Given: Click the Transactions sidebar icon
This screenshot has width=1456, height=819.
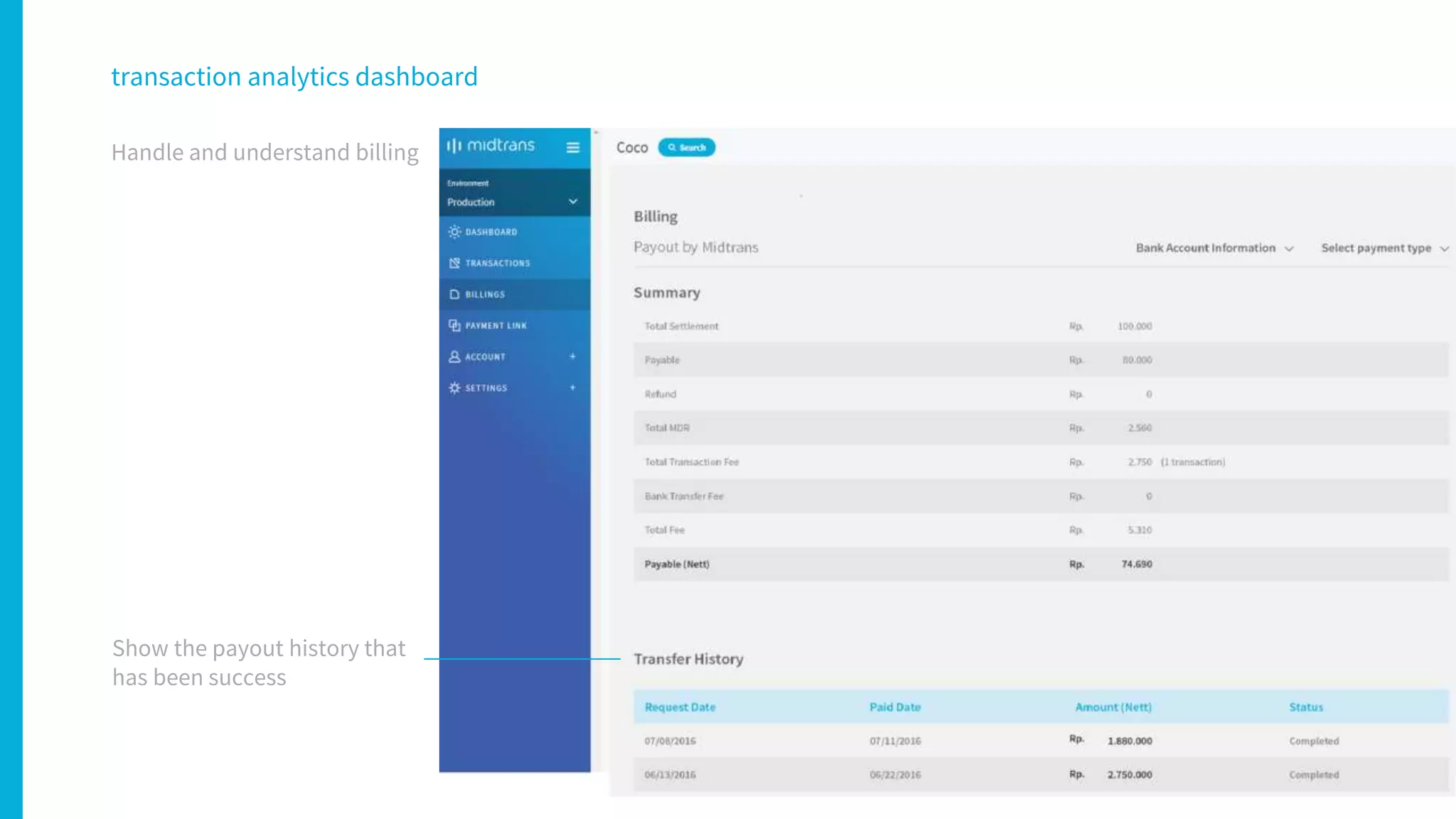Looking at the screenshot, I should tap(454, 263).
